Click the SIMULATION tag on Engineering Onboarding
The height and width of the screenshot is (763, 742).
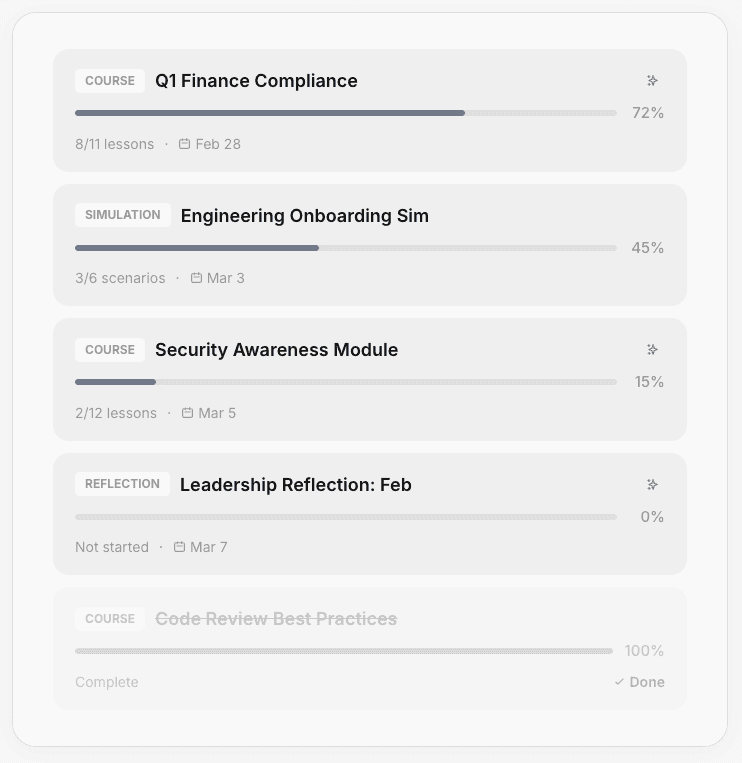[x=122, y=215]
